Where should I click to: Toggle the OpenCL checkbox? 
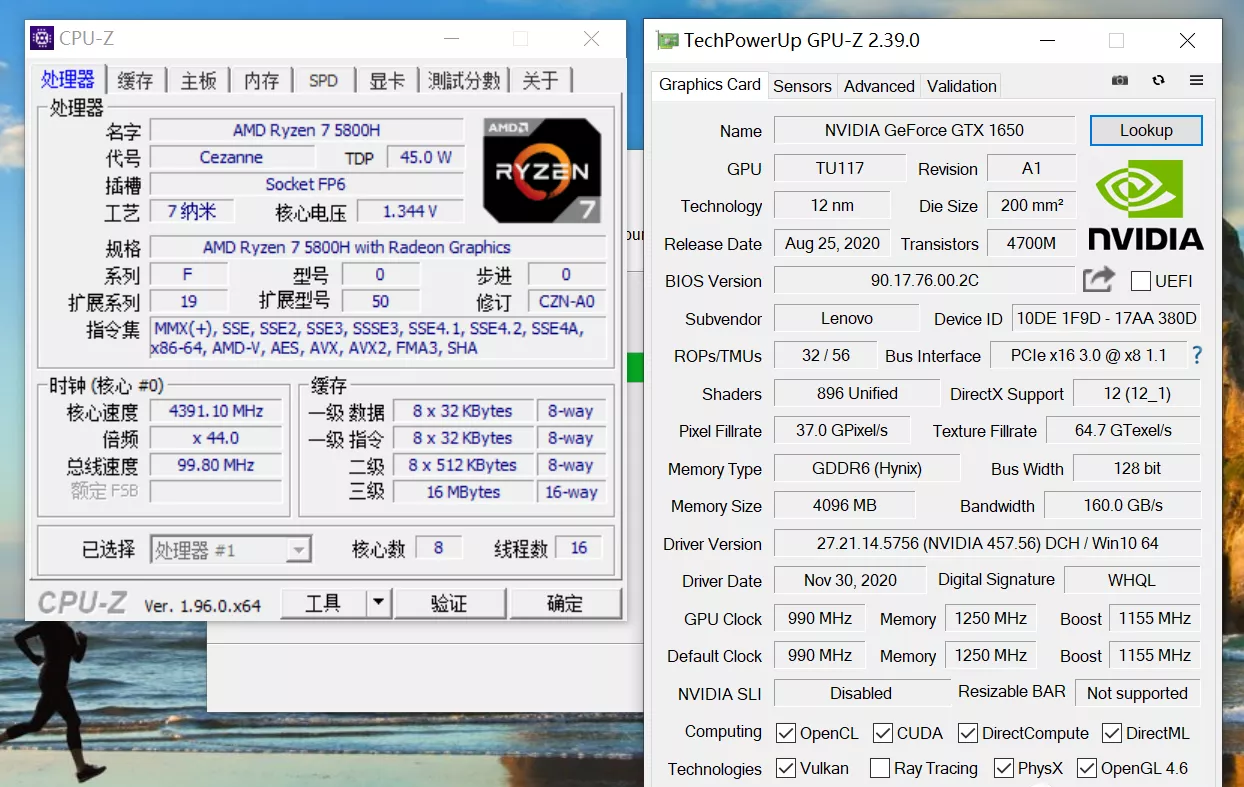click(x=786, y=733)
